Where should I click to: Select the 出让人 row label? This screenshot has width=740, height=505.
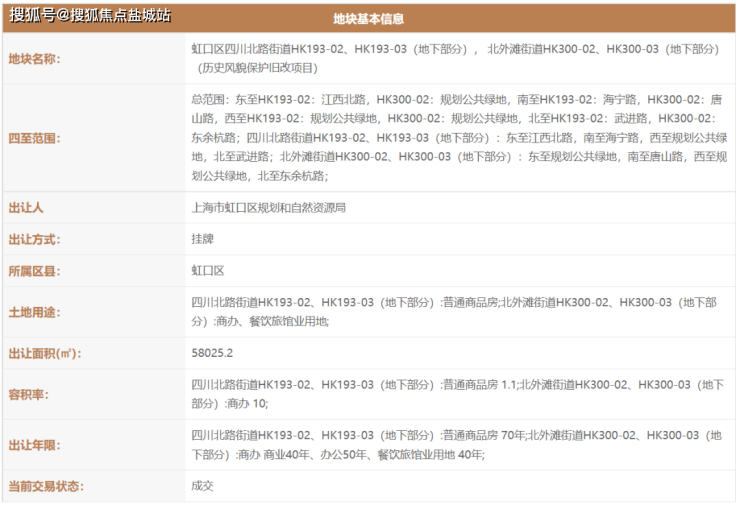coord(27,208)
